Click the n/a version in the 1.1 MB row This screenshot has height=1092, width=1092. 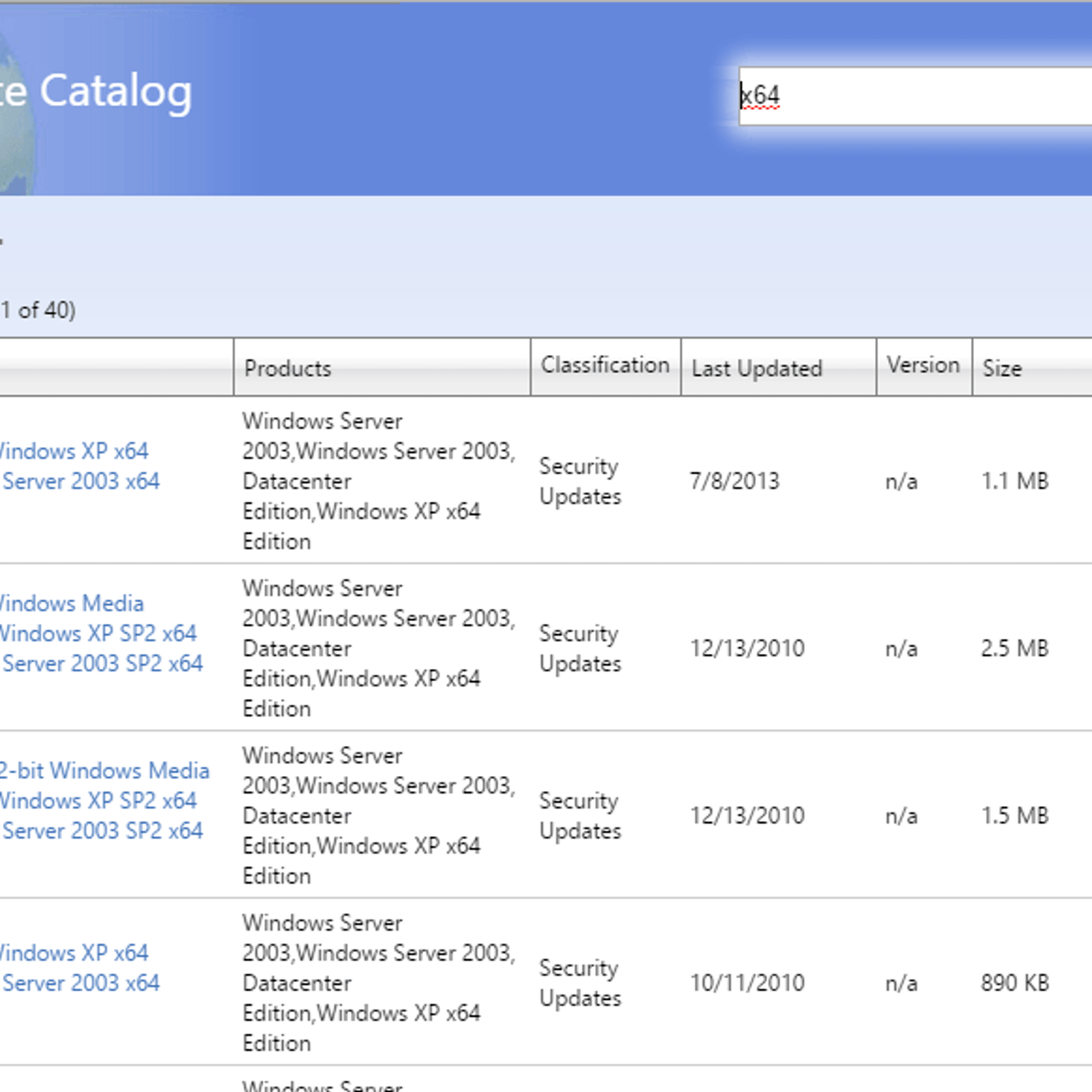point(901,482)
